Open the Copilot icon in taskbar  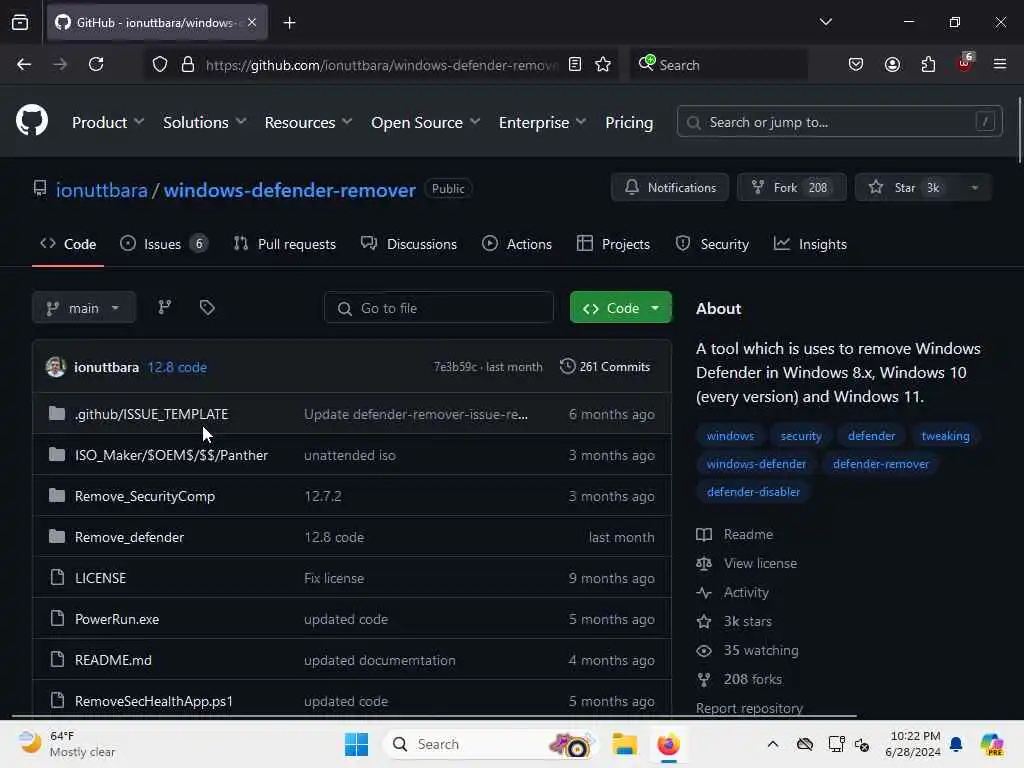992,744
